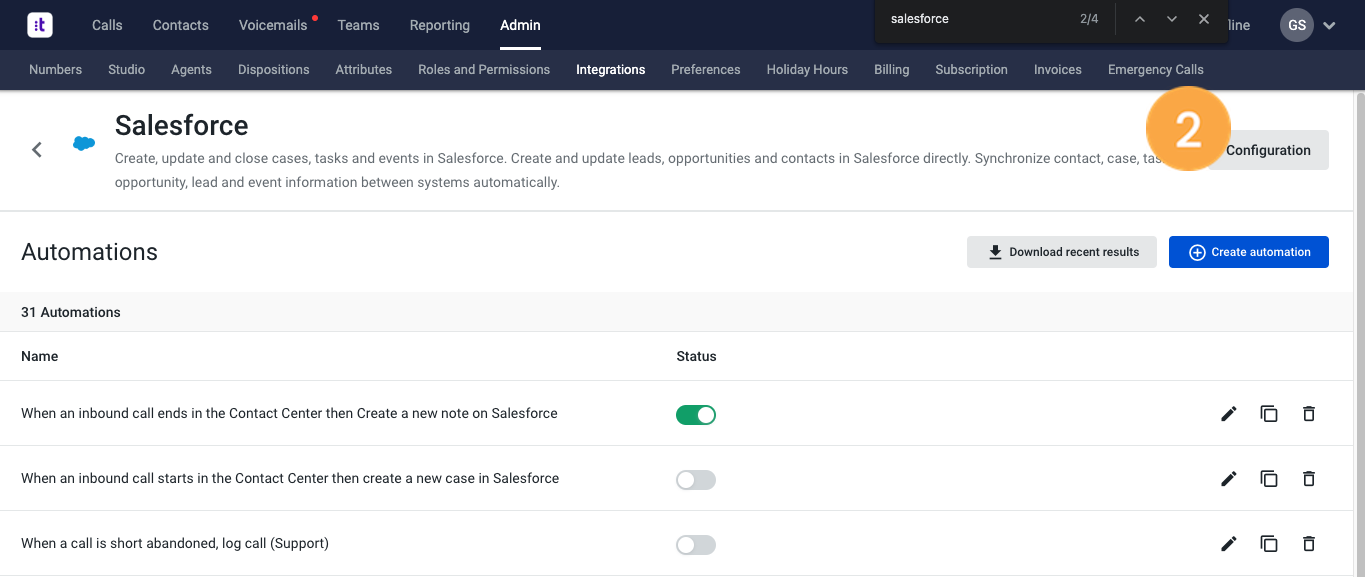Download recent results
The height and width of the screenshot is (577, 1365).
point(1062,252)
